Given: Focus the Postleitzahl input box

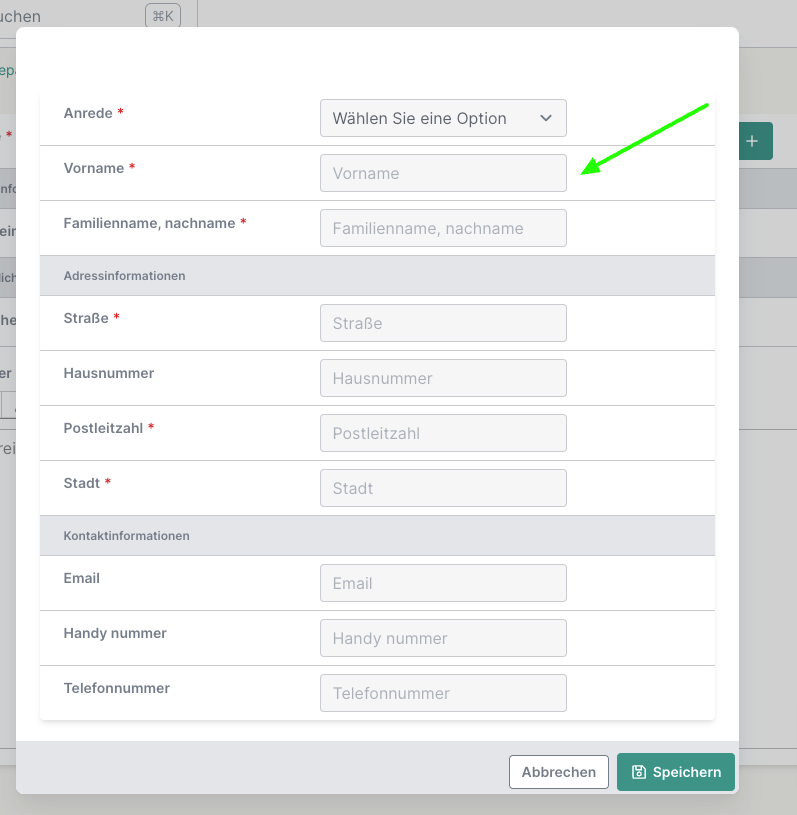Looking at the screenshot, I should click(x=443, y=433).
